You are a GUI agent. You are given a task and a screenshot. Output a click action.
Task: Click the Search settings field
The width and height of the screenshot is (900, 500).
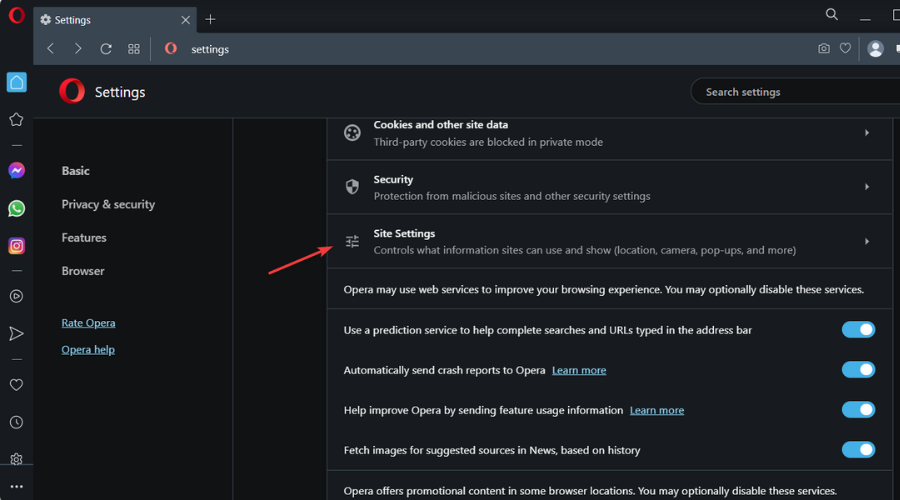pos(795,92)
